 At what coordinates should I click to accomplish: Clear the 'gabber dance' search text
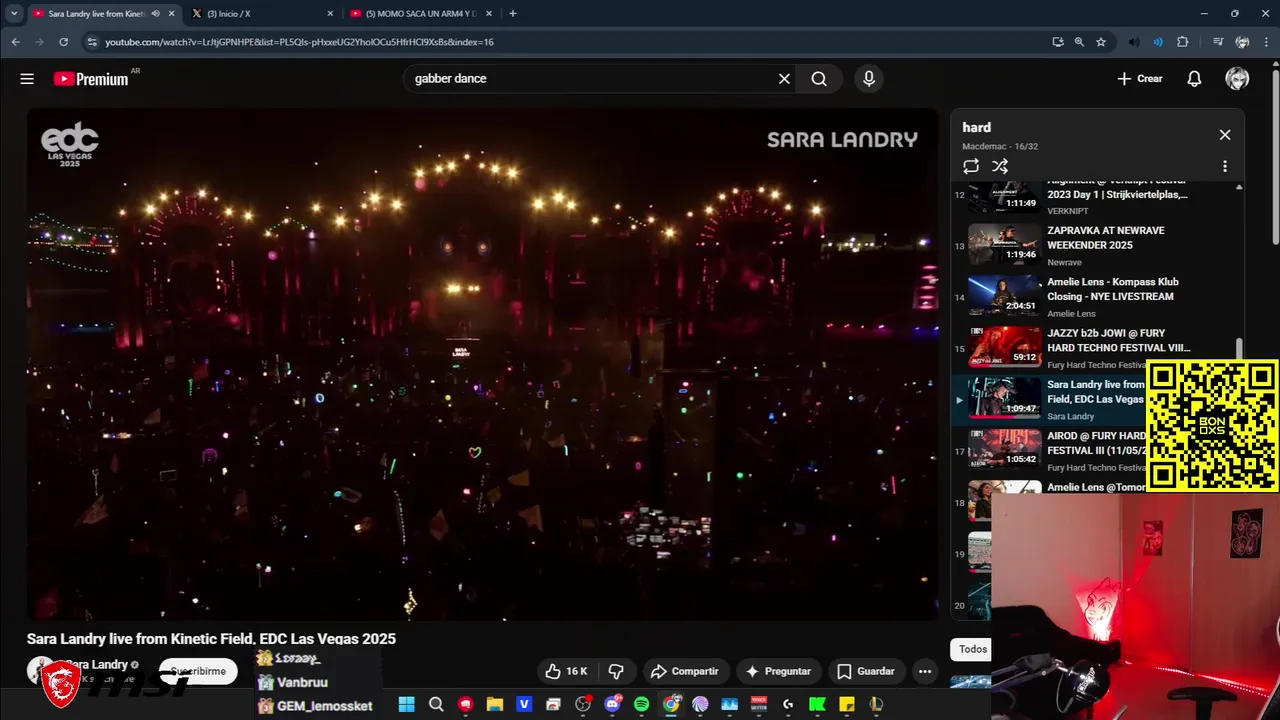pos(784,79)
